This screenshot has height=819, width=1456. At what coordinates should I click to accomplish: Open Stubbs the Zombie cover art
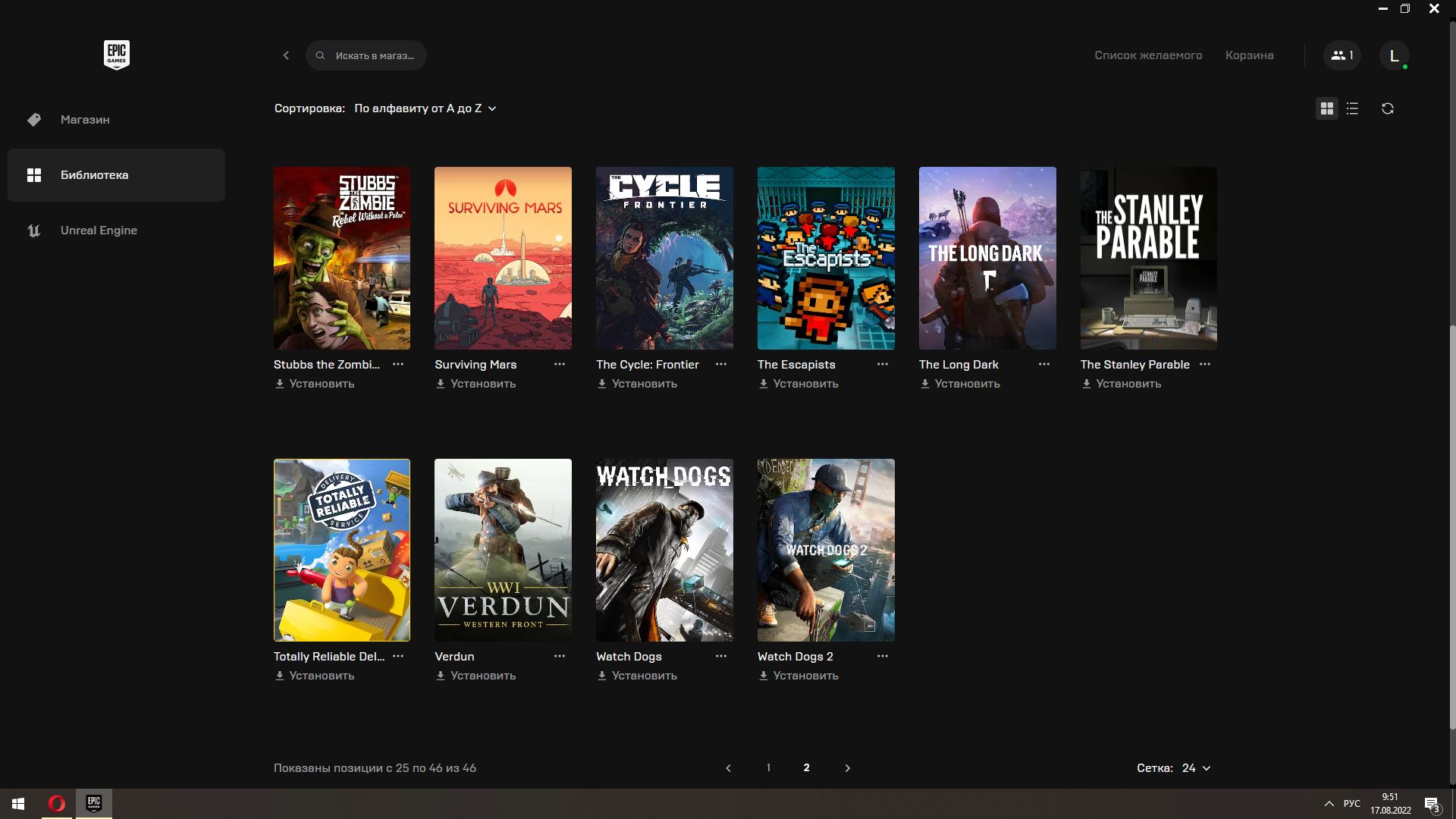tap(342, 258)
